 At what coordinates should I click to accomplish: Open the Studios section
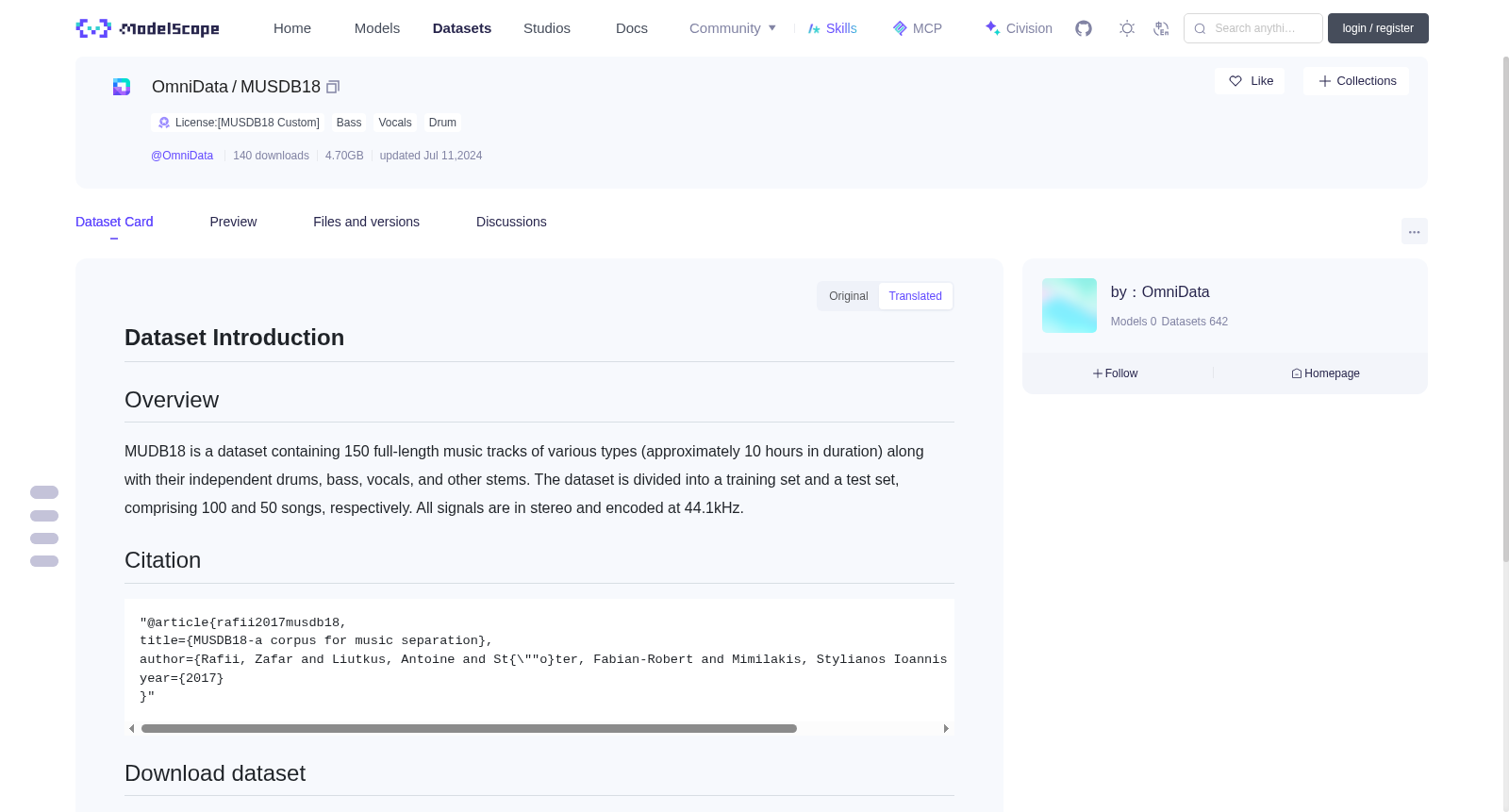click(x=547, y=28)
